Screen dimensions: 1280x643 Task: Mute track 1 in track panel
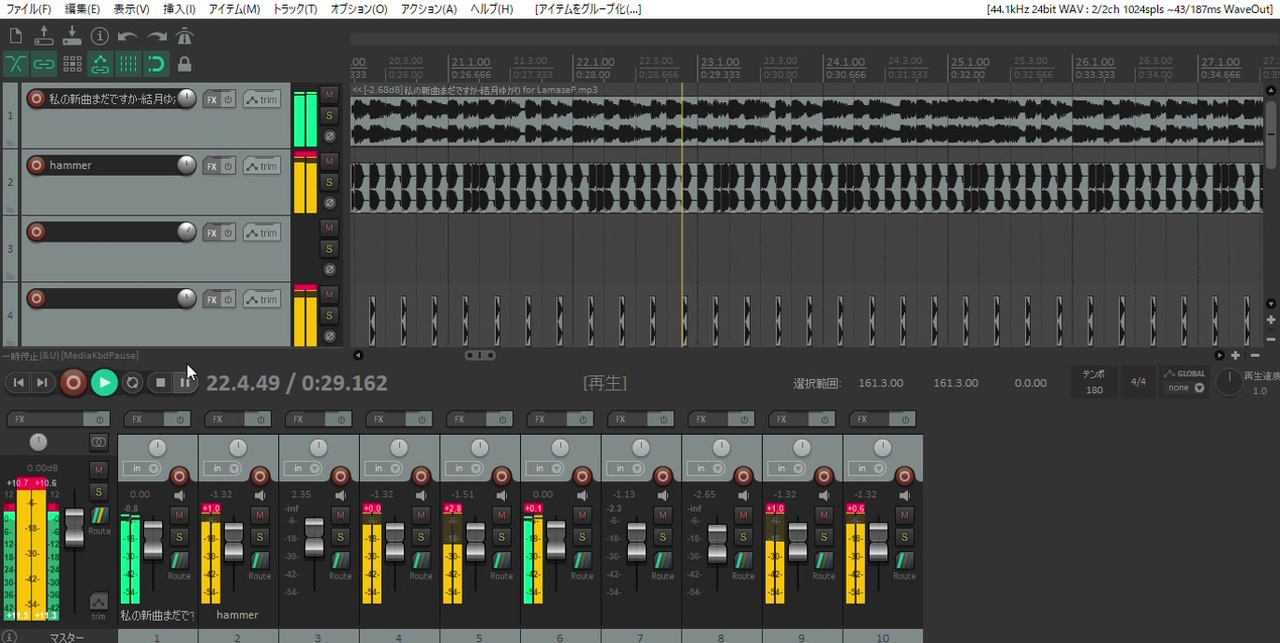point(329,94)
